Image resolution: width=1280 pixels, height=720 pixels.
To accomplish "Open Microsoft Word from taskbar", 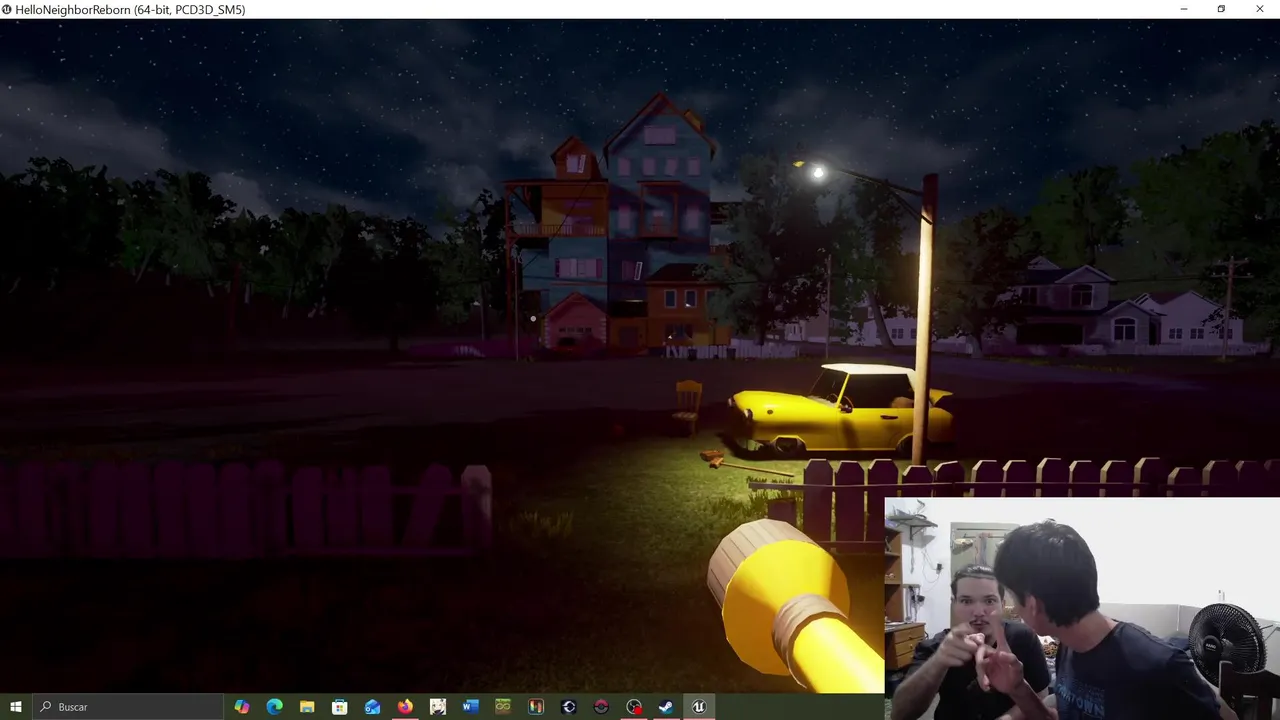I will [x=470, y=707].
